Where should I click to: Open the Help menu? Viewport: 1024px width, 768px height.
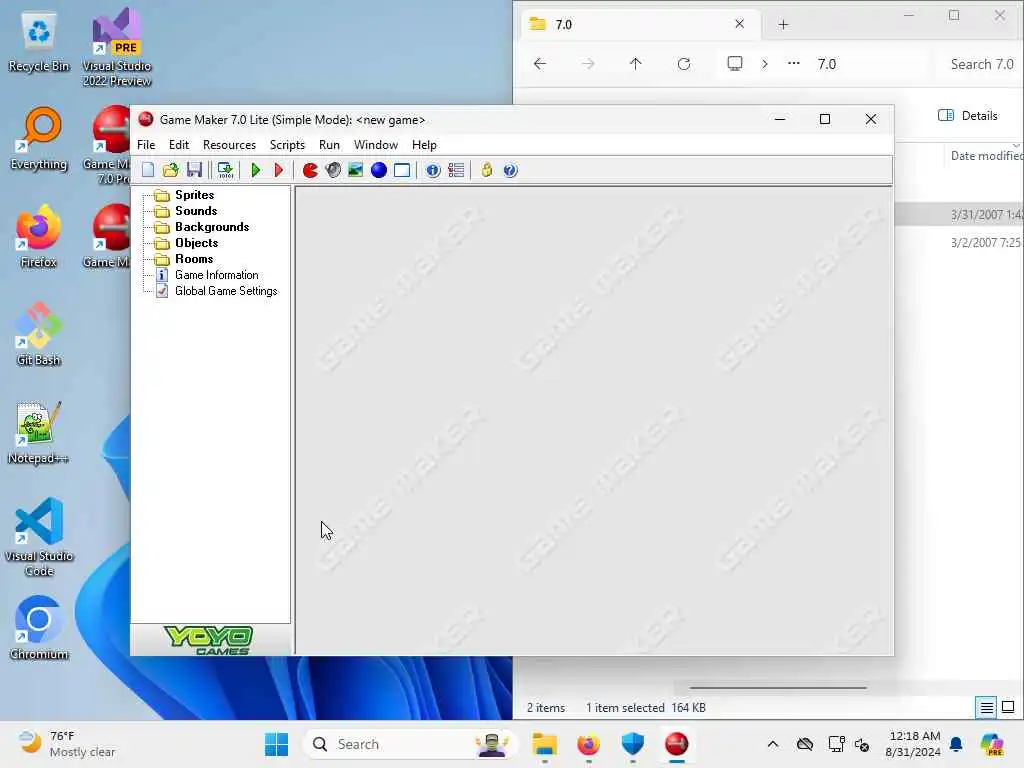(x=424, y=145)
